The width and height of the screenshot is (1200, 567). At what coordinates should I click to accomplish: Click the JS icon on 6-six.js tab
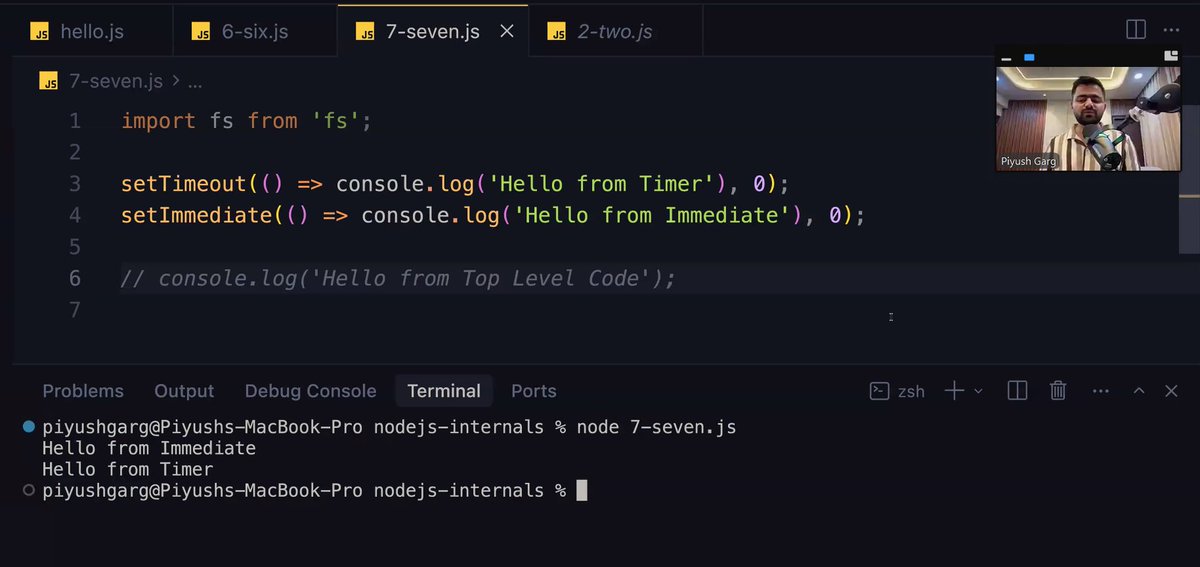point(201,32)
